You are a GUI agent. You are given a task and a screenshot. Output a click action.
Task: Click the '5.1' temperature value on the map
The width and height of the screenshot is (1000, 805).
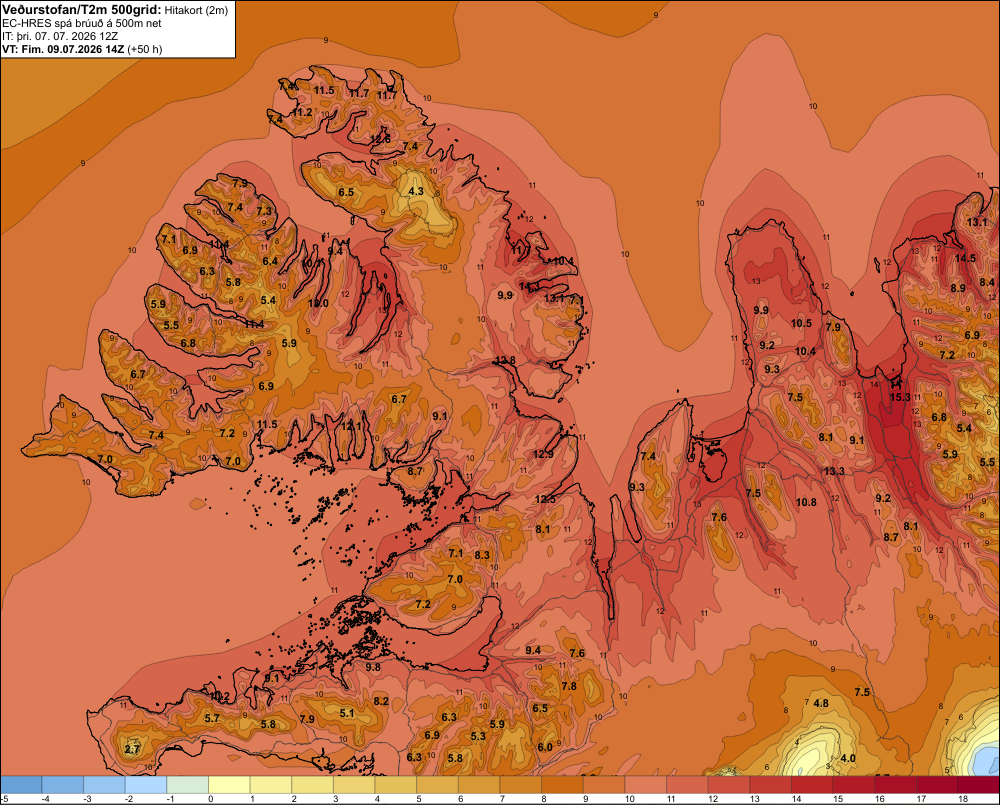click(347, 713)
